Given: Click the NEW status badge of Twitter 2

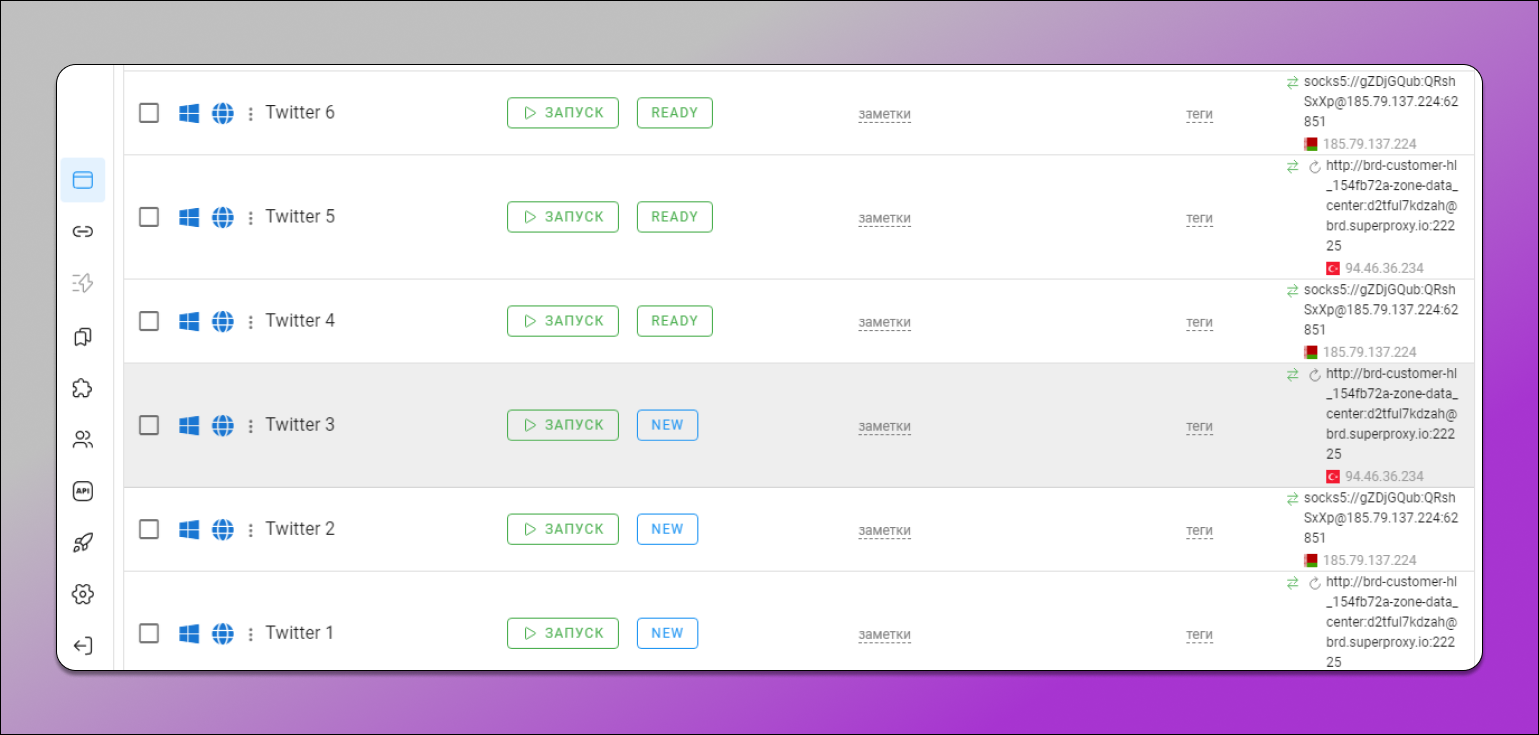Looking at the screenshot, I should click(x=667, y=529).
